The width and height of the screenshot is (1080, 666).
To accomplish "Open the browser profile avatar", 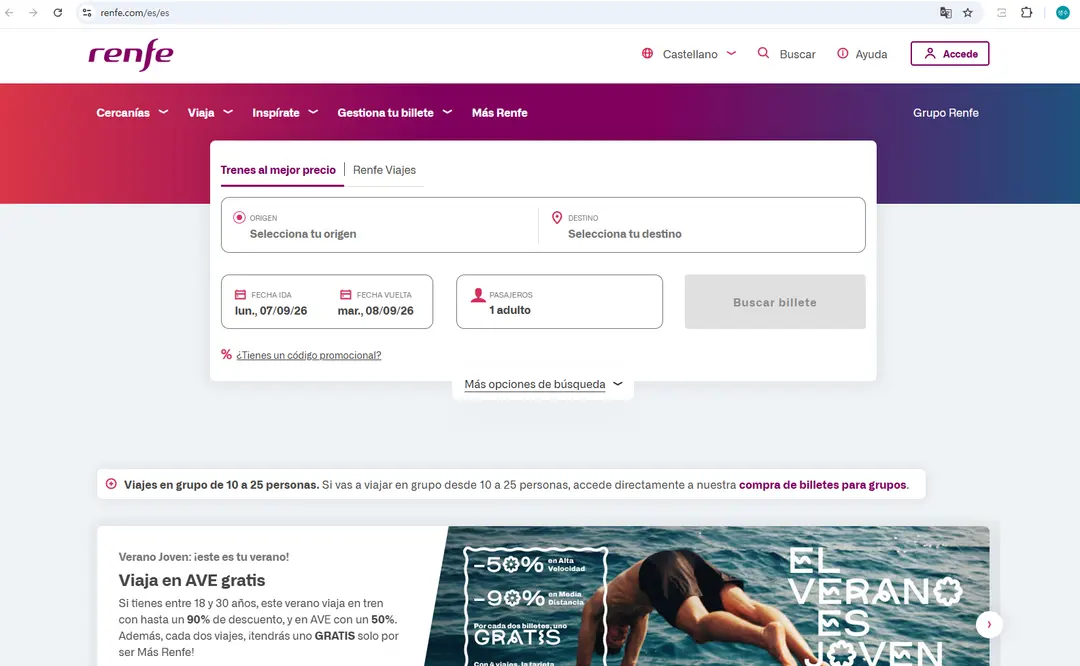I will pos(1063,12).
